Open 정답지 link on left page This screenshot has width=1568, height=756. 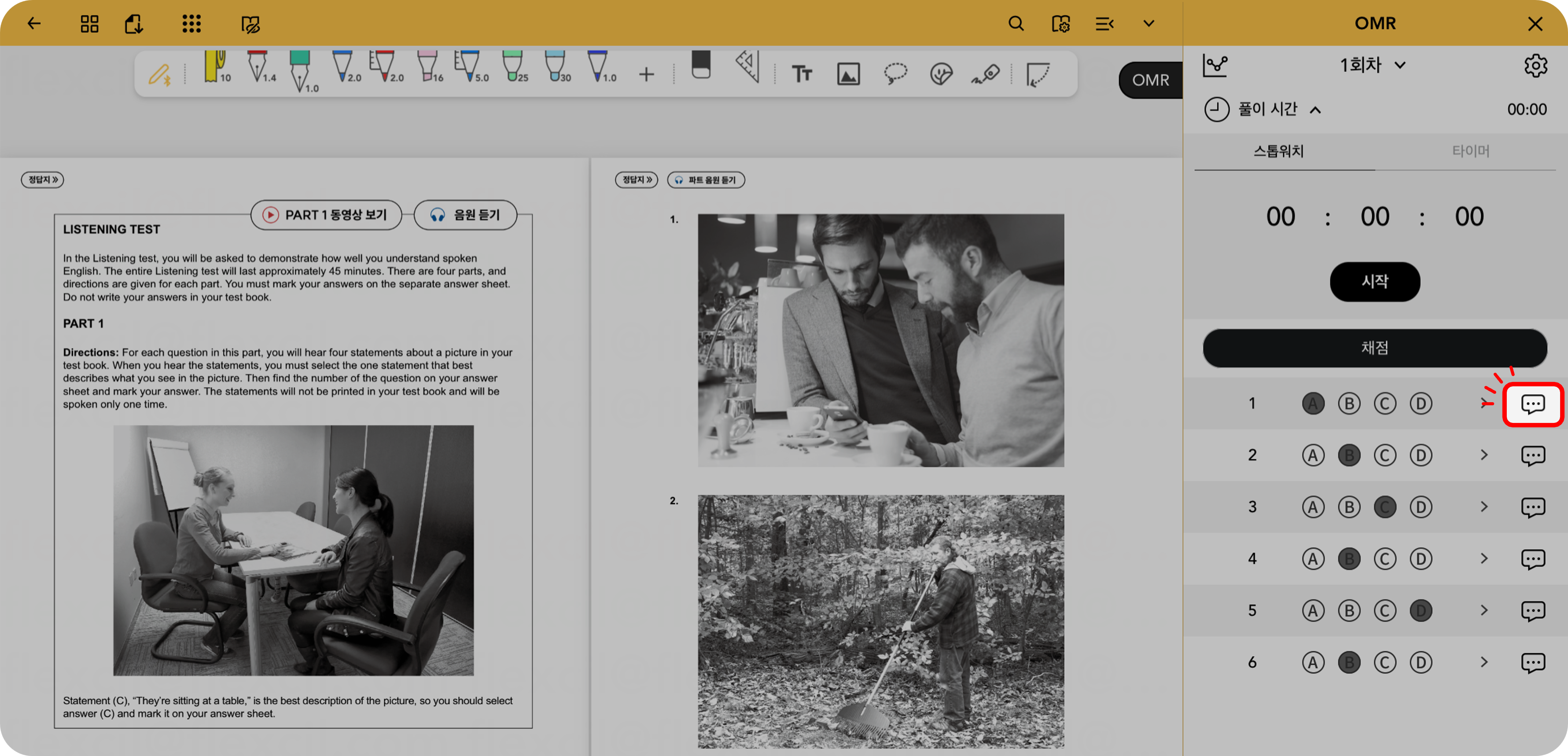point(43,180)
